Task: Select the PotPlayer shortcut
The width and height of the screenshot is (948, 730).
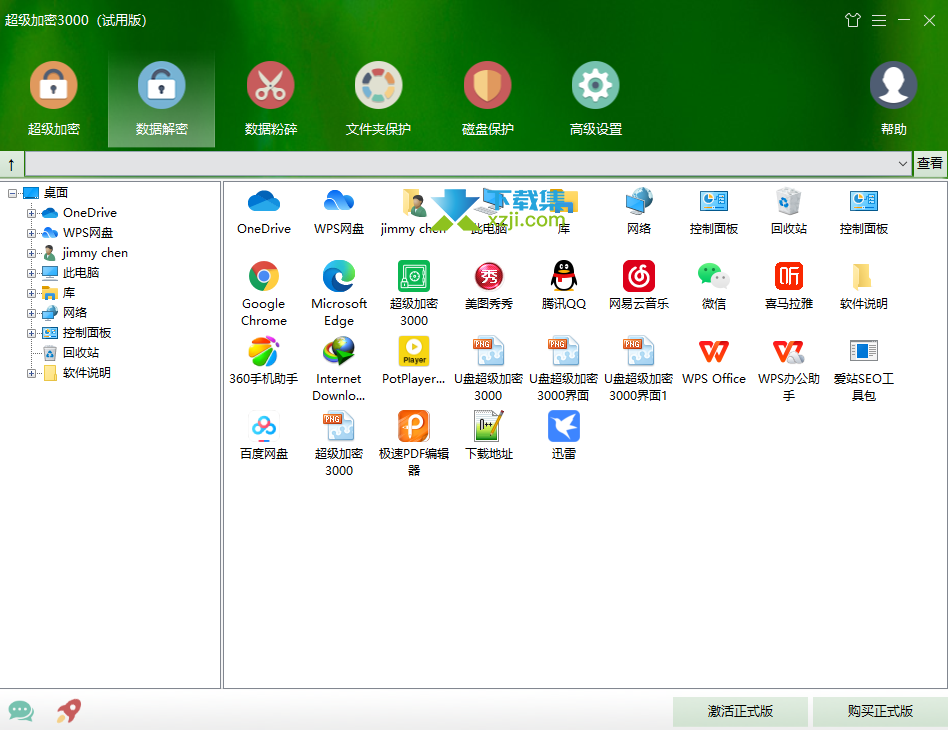Action: (414, 362)
